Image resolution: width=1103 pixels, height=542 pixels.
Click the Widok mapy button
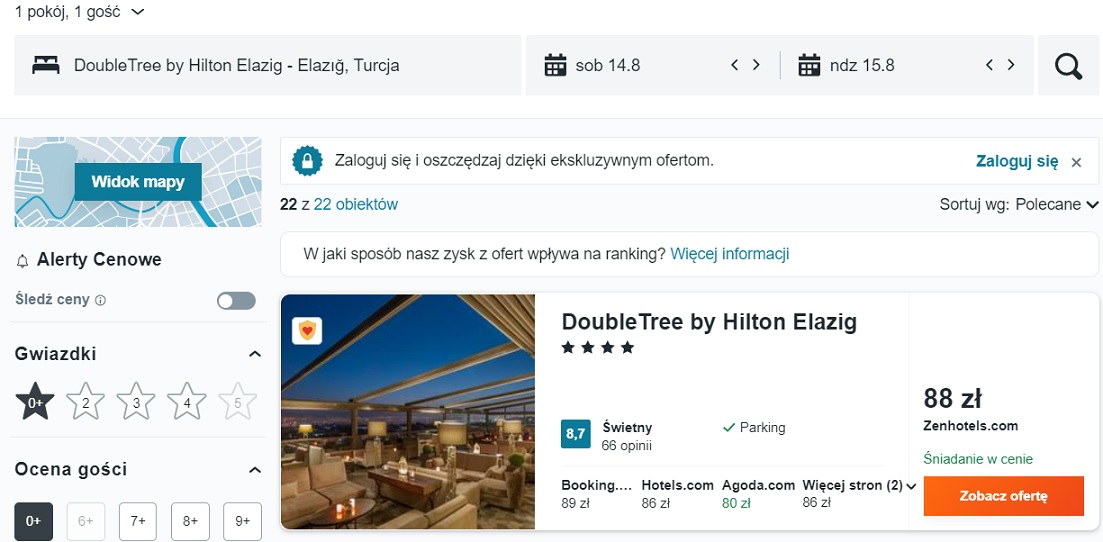(138, 182)
